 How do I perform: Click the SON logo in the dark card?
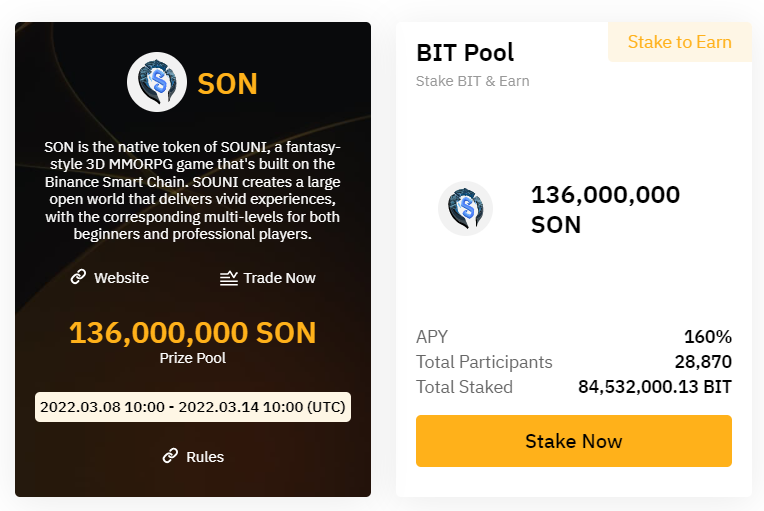(157, 82)
